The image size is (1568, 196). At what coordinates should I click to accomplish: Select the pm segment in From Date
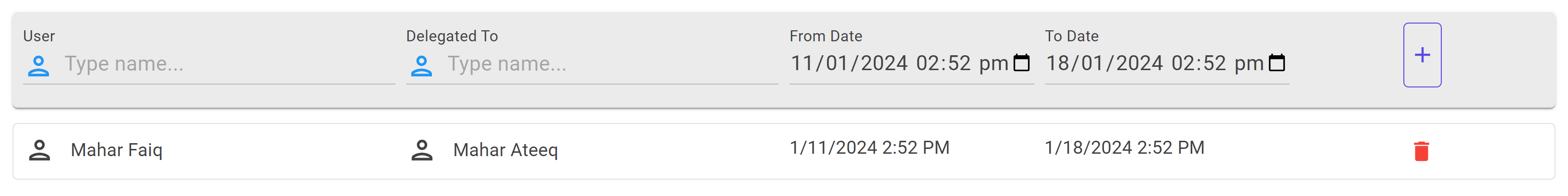pos(993,63)
